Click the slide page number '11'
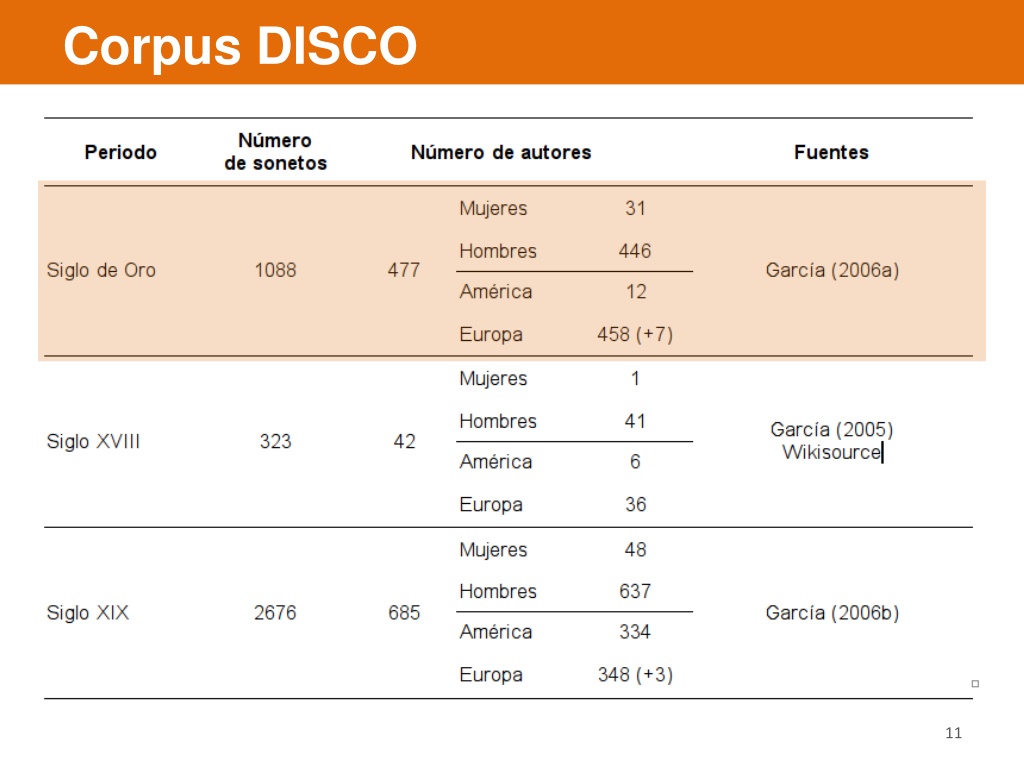The image size is (1024, 768). pyautogui.click(x=953, y=733)
